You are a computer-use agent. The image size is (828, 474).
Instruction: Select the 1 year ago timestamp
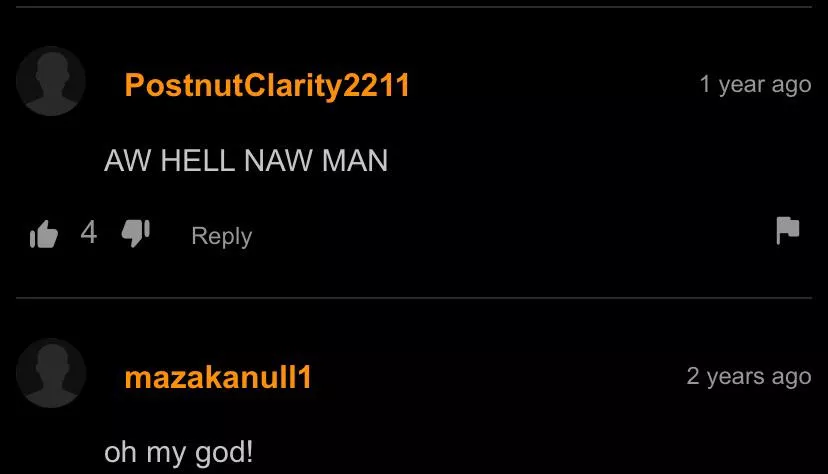coord(755,85)
